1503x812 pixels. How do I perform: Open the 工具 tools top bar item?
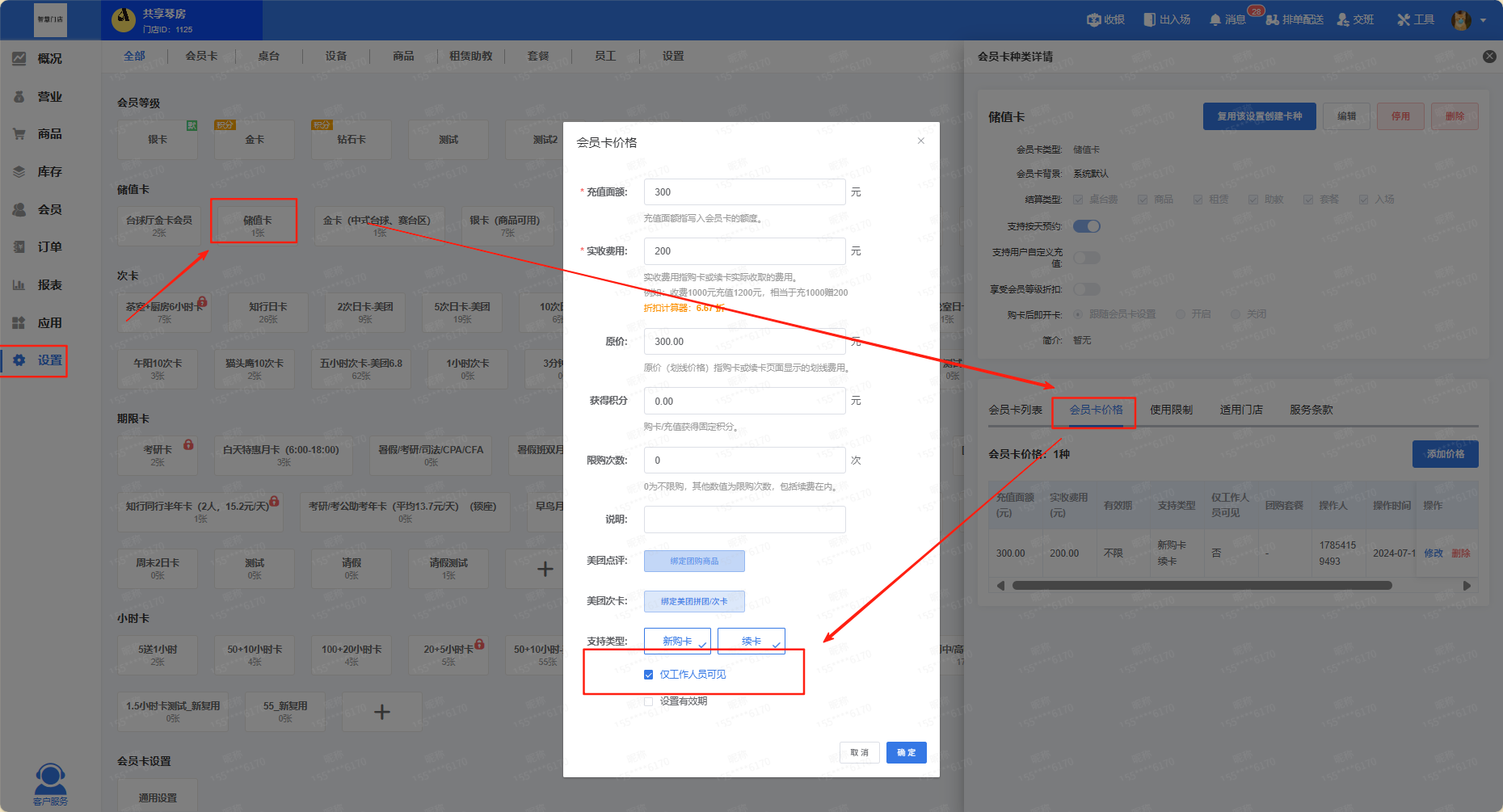point(1416,19)
